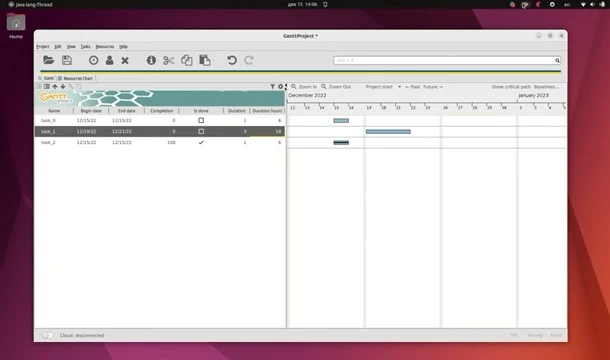Open the Project start dropdown arrow
Viewport: 610px width, 360px height.
[400, 86]
